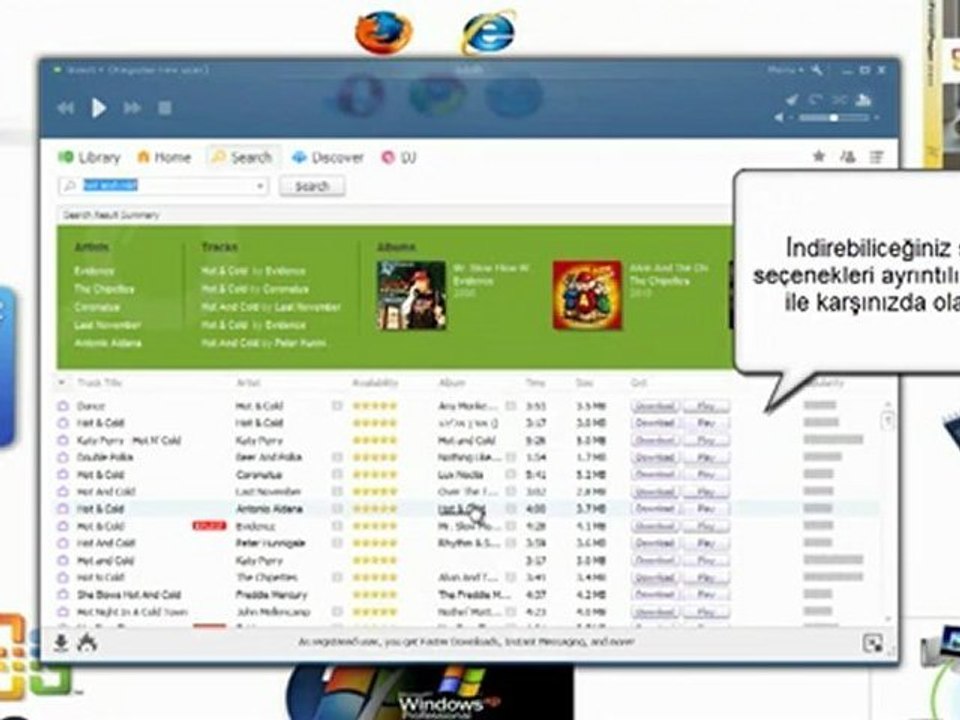Image resolution: width=960 pixels, height=720 pixels.
Task: Click the list view icon beside contacts
Action: (x=877, y=157)
